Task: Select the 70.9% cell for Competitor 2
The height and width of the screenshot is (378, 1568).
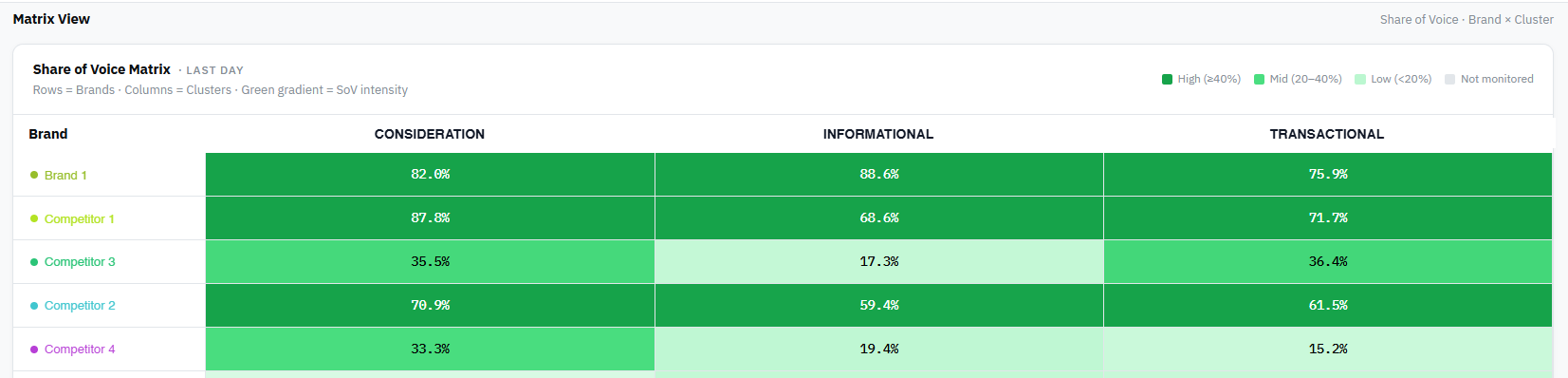Action: (430, 306)
